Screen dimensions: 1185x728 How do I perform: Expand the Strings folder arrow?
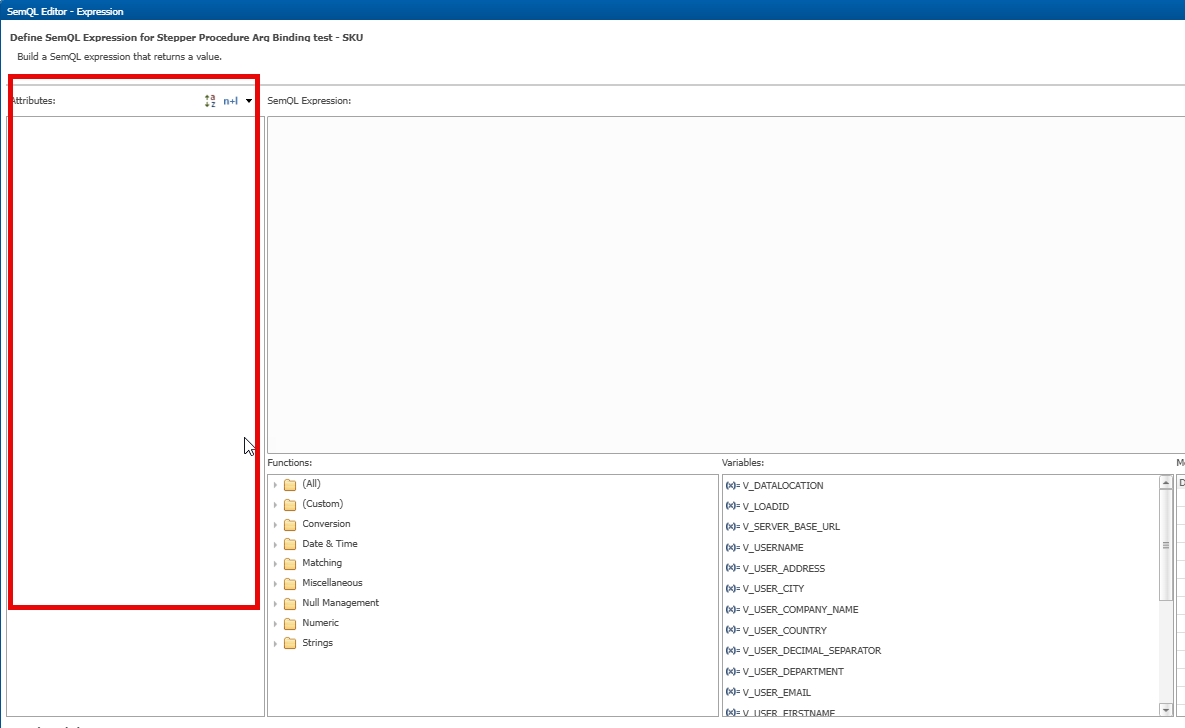click(x=276, y=643)
